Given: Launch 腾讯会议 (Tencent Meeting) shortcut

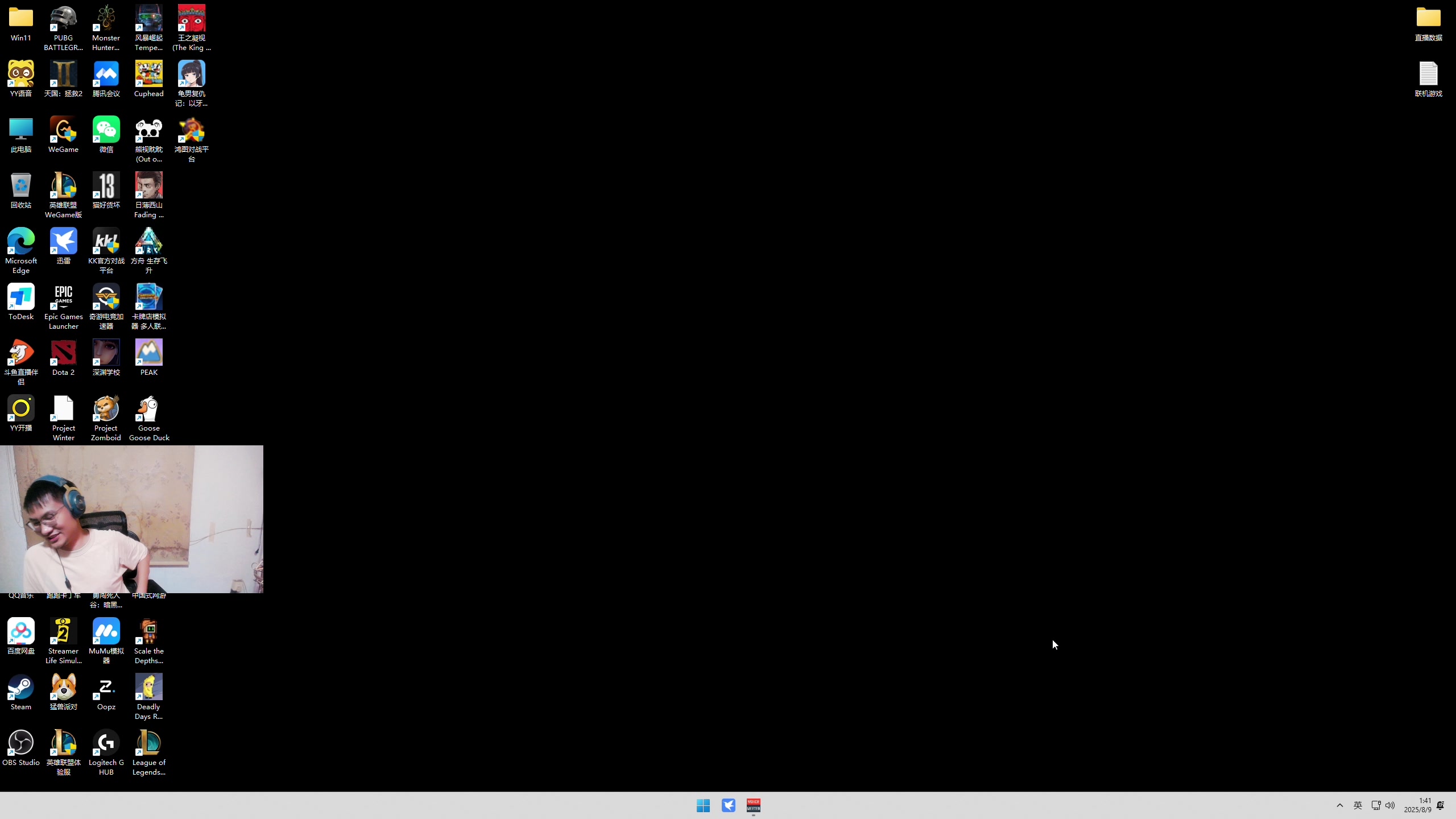Looking at the screenshot, I should coord(106,79).
